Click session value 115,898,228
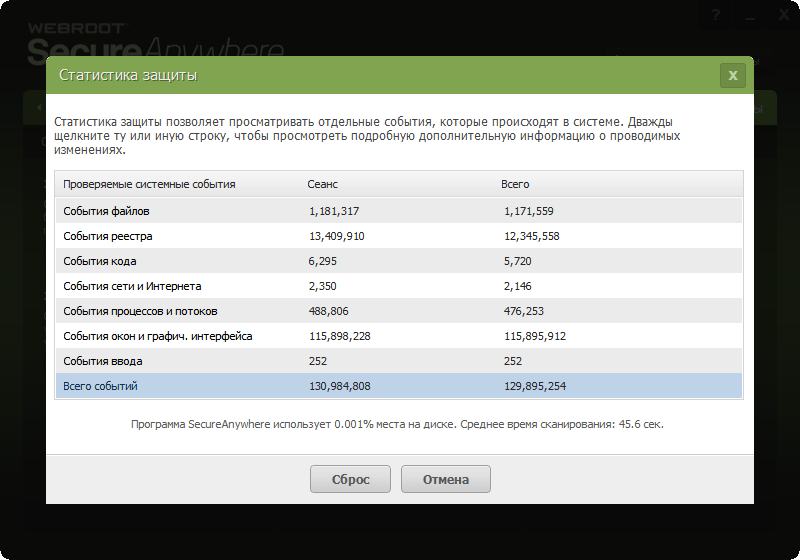800x560 pixels. (x=340, y=336)
